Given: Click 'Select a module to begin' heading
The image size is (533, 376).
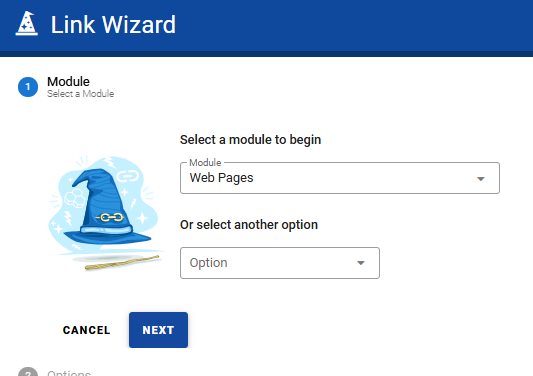Looking at the screenshot, I should tap(251, 140).
